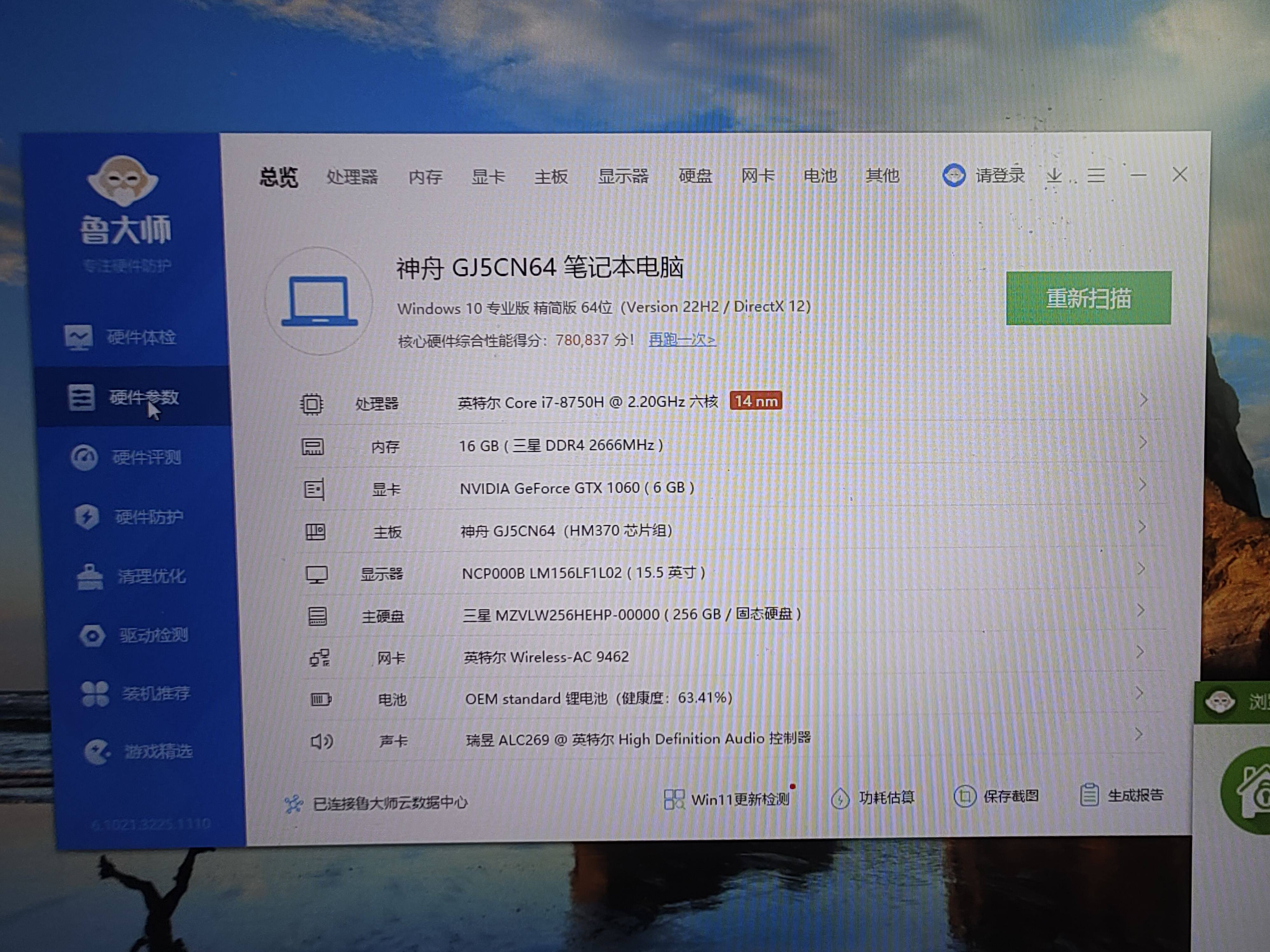Click the 再跑一次 link

pos(681,340)
